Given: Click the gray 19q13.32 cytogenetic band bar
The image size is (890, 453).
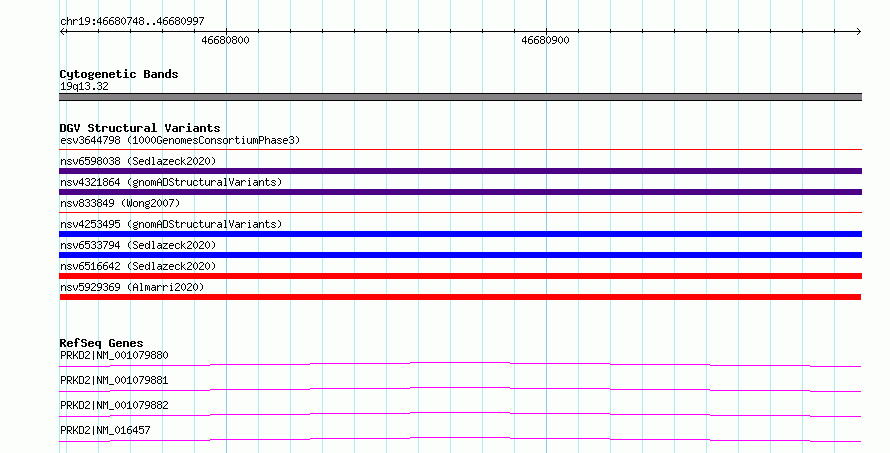Looking at the screenshot, I should [460, 97].
